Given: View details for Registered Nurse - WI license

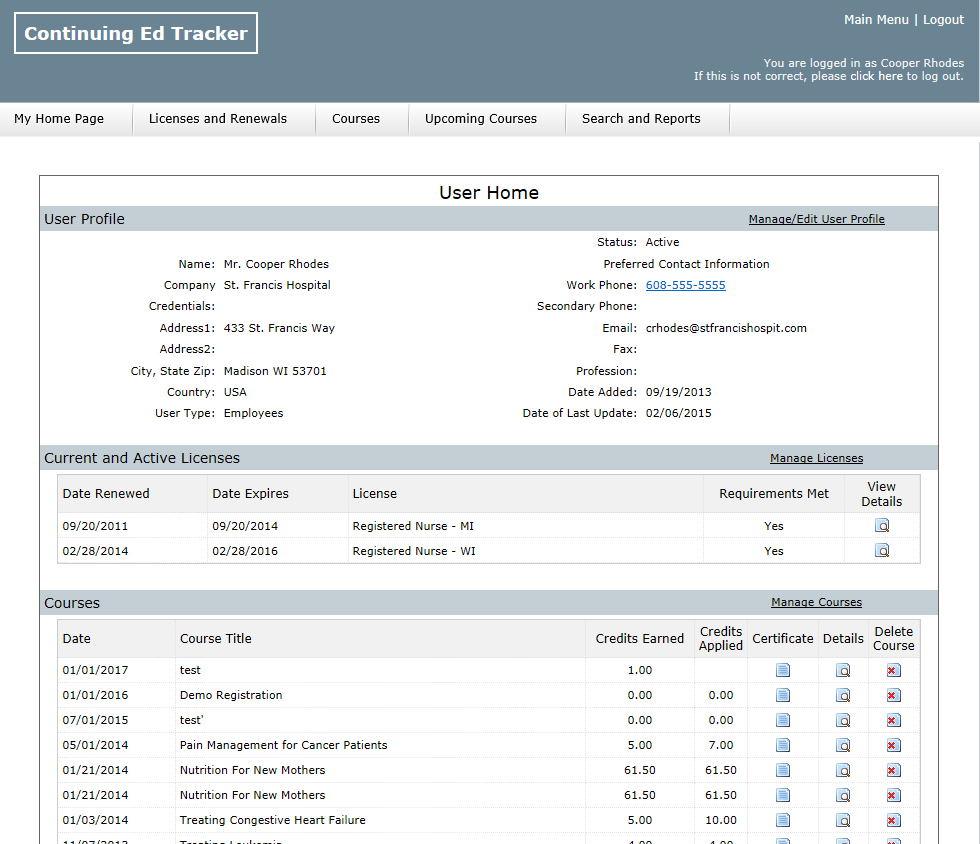Looking at the screenshot, I should tap(882, 550).
